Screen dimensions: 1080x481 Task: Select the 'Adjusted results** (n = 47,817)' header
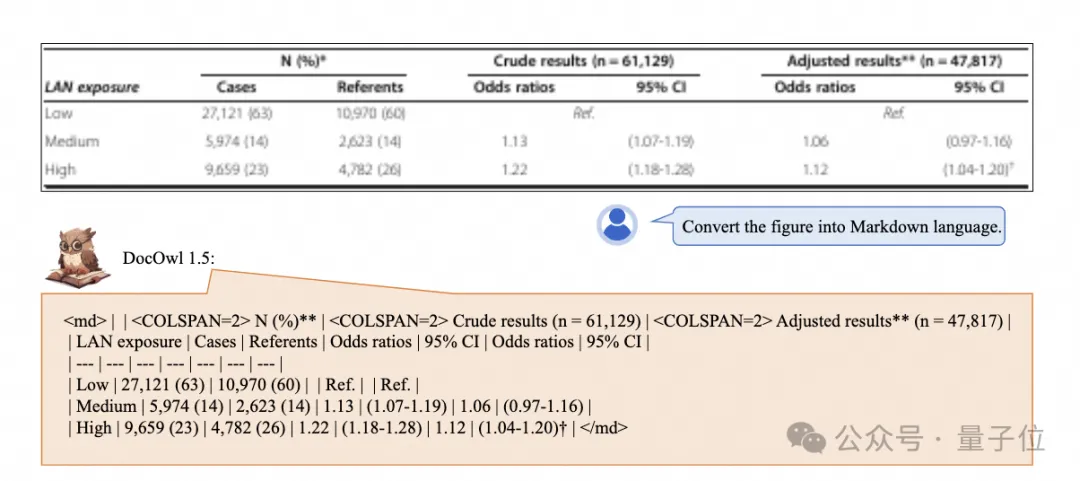[894, 61]
